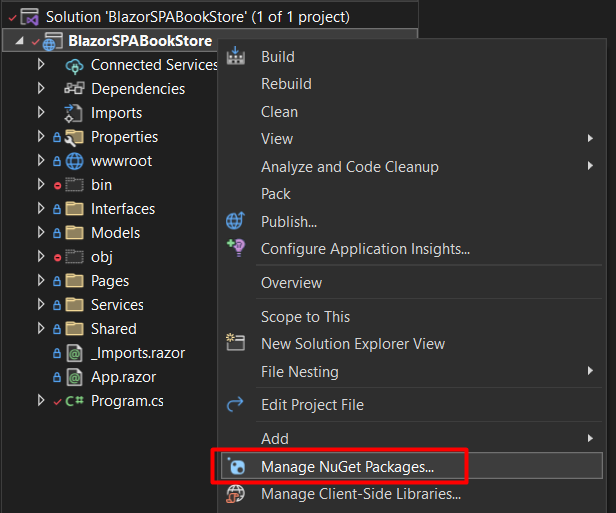The height and width of the screenshot is (513, 616).
Task: Click the Edit Project File arrow icon
Action: (236, 405)
